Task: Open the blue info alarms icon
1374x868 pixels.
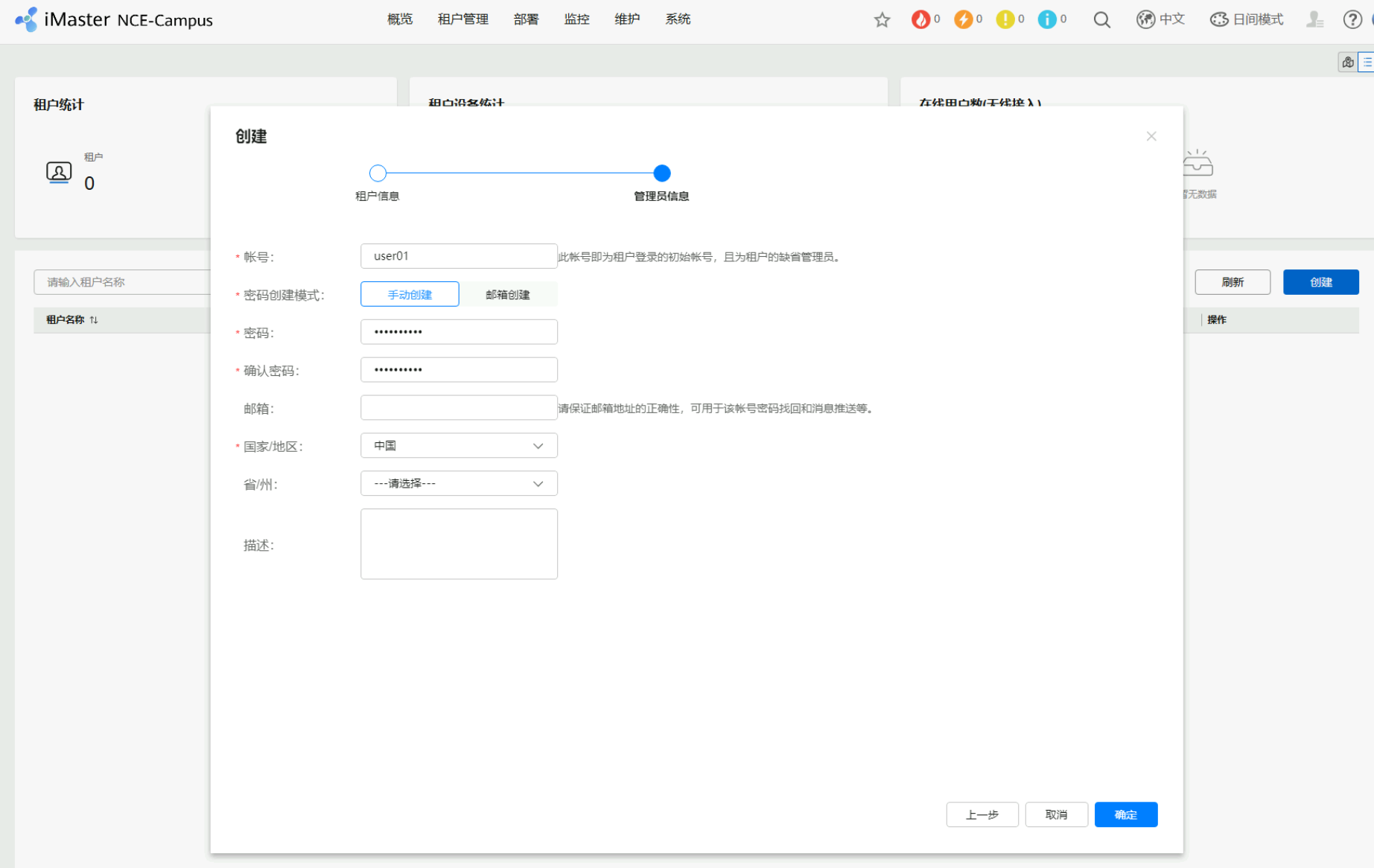Action: click(x=1046, y=19)
